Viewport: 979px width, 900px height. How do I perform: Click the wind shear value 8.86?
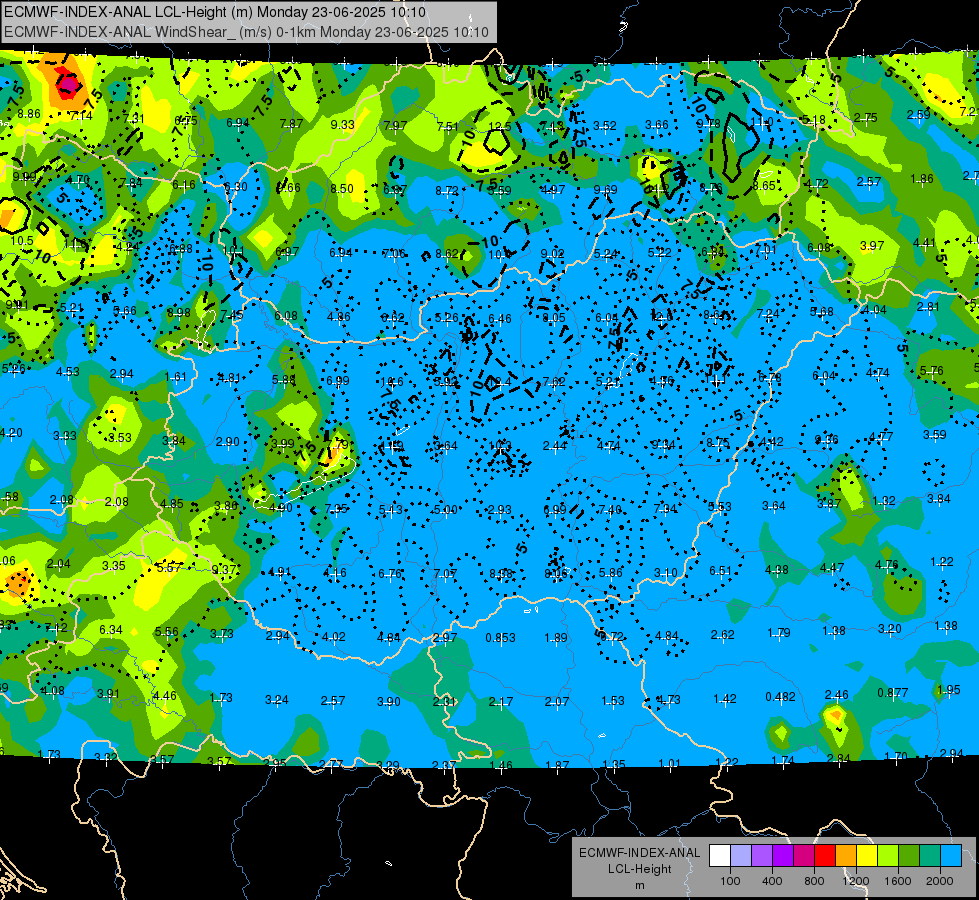pos(29,114)
